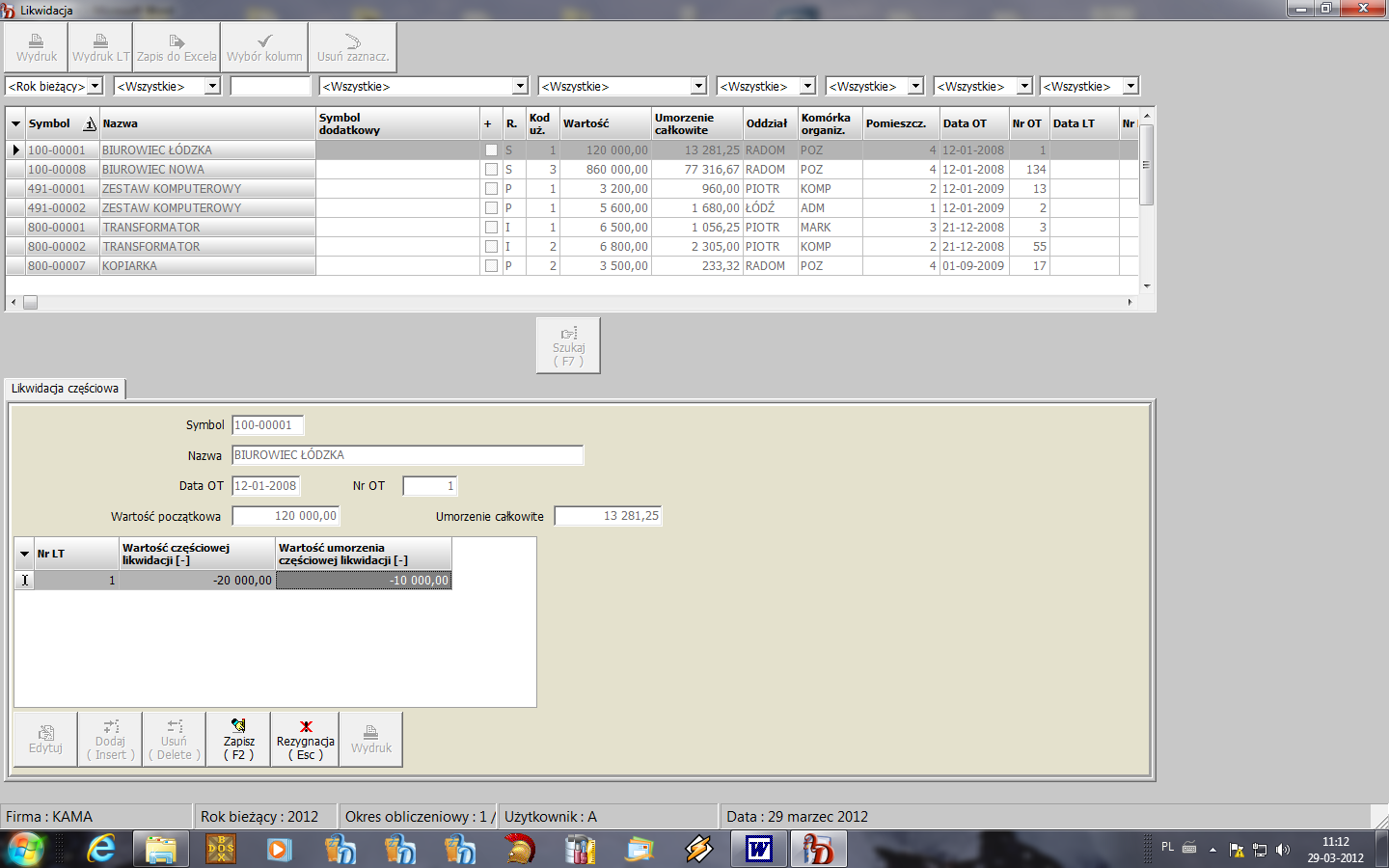Open the Wszystkie dropdown above Data LT column
The width and height of the screenshot is (1389, 868).
1131,86
